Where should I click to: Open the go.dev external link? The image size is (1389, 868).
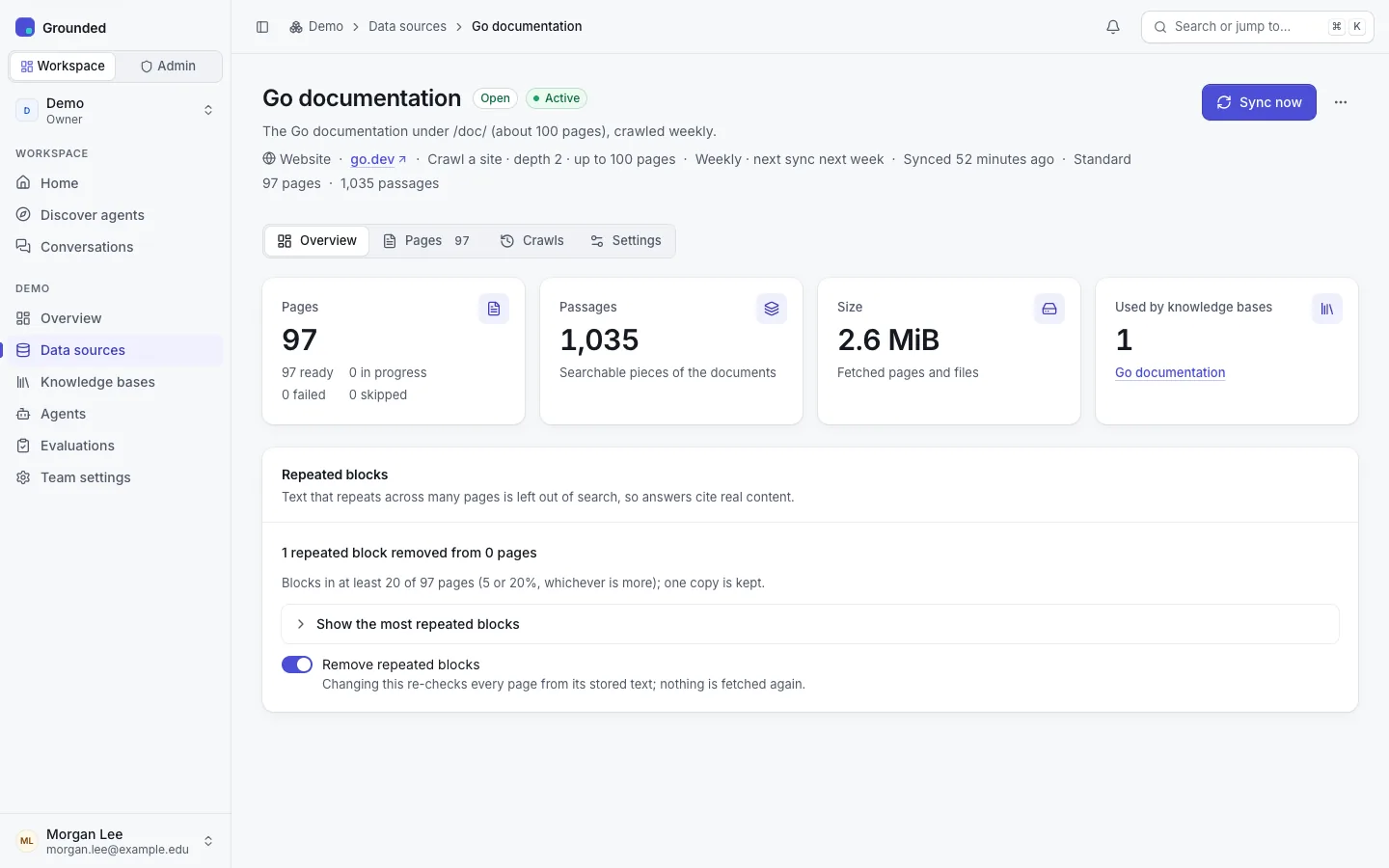(x=378, y=159)
